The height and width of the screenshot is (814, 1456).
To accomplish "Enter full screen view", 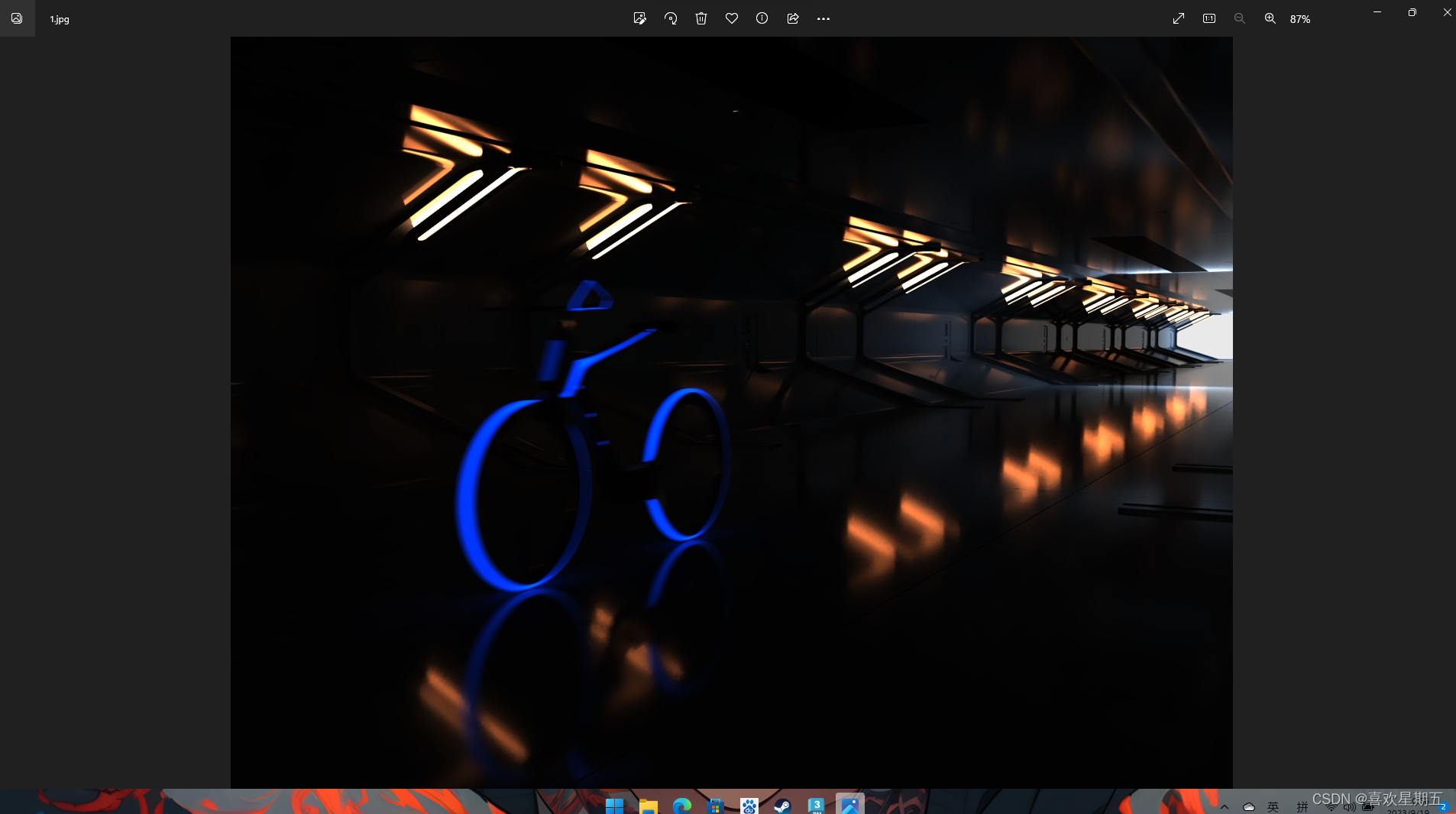I will (x=1179, y=18).
